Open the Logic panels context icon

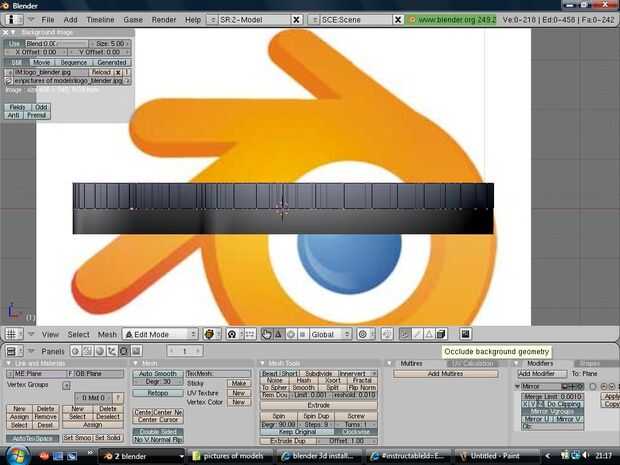76,351
